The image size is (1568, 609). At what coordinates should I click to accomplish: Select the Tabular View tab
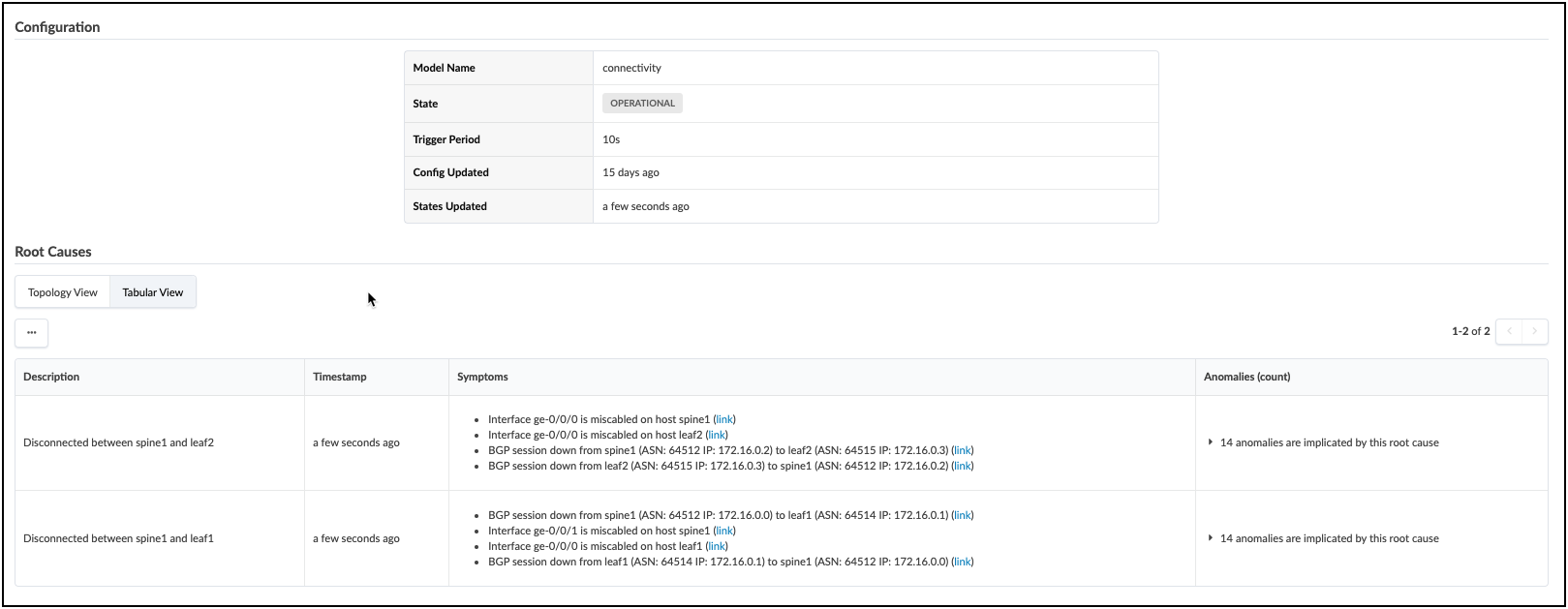pyautogui.click(x=153, y=292)
